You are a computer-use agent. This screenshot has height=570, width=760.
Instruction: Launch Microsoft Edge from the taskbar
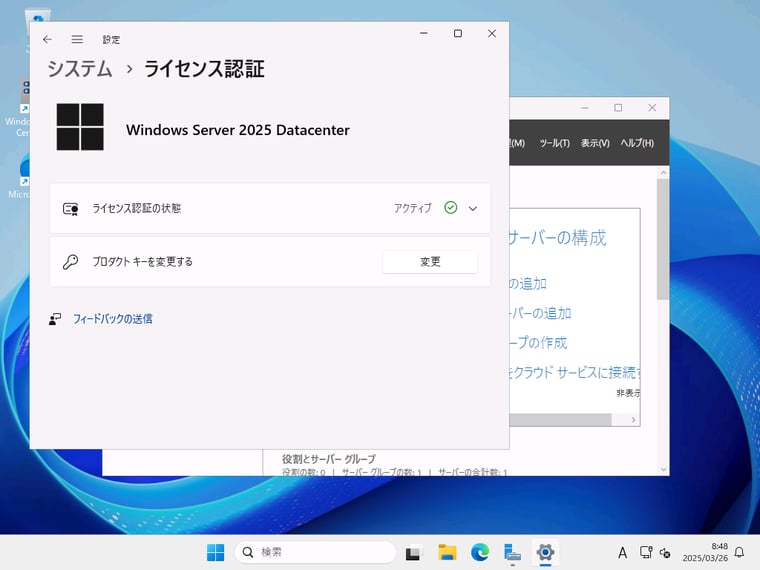tap(480, 552)
